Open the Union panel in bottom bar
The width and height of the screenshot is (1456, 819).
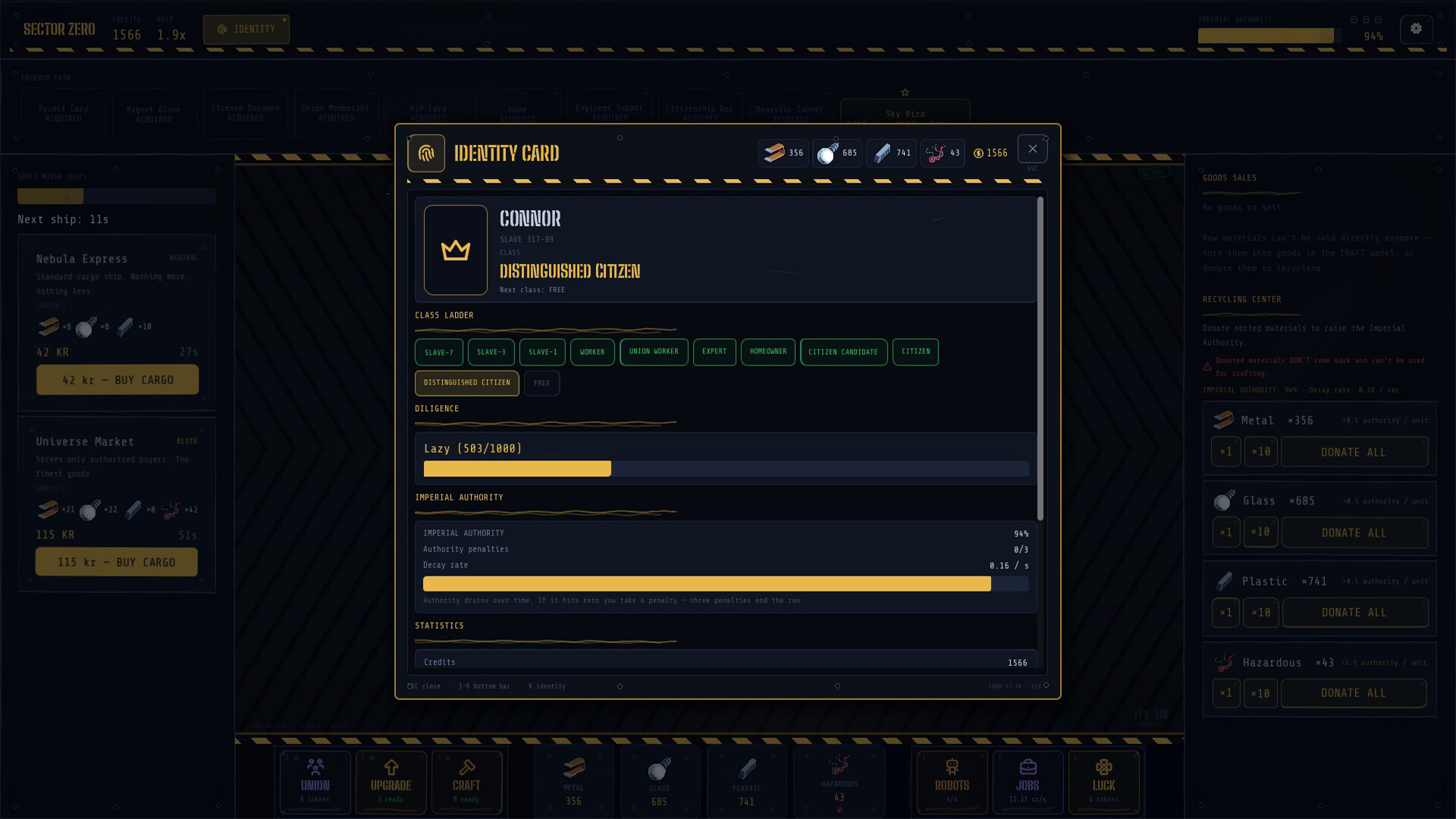315,781
